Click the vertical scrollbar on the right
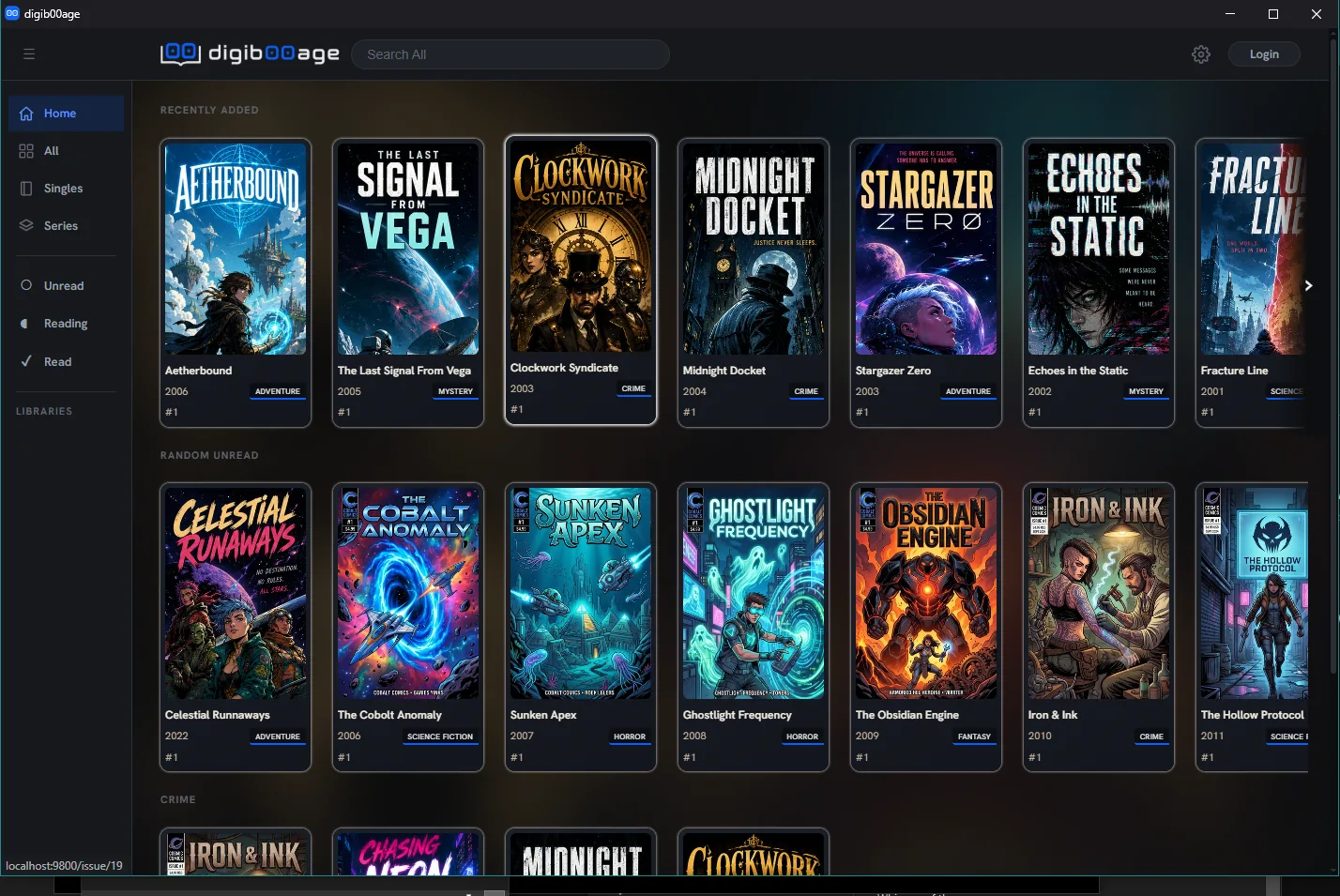The height and width of the screenshot is (896, 1340). (x=1334, y=357)
